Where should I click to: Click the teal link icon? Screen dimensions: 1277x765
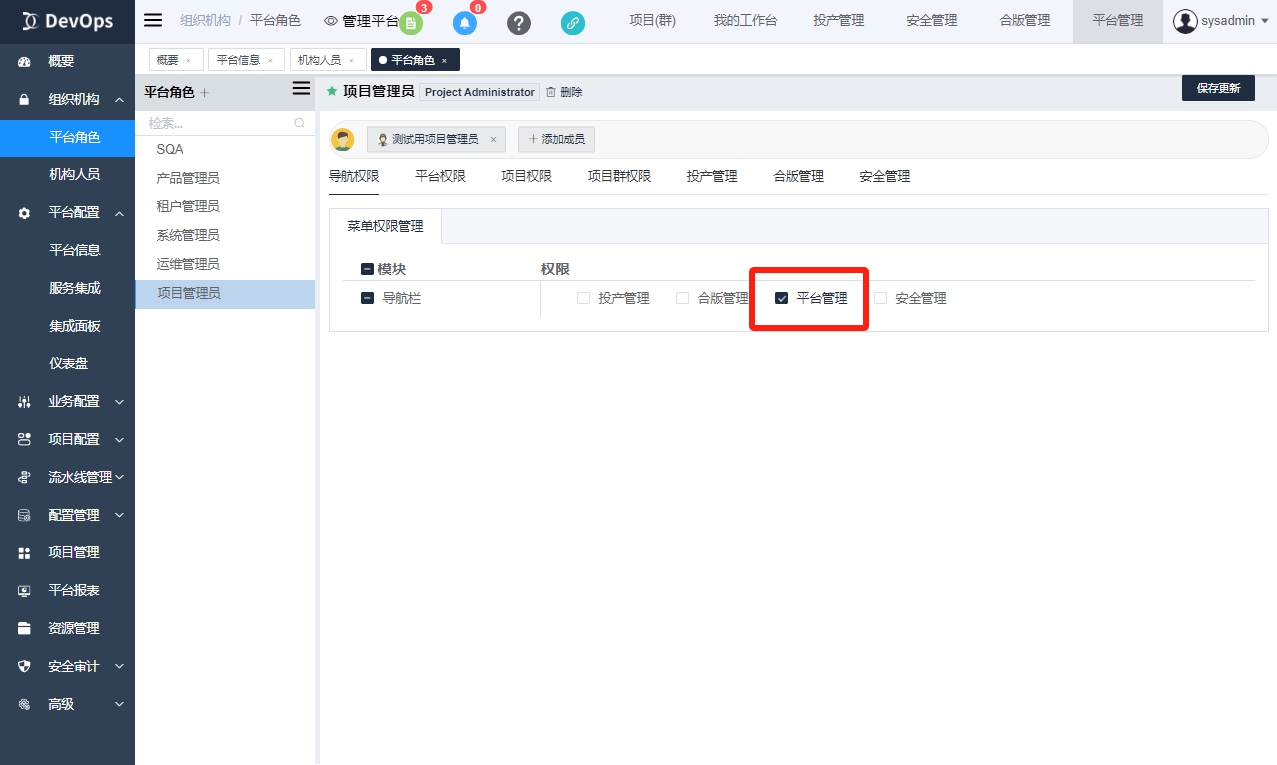[x=572, y=23]
